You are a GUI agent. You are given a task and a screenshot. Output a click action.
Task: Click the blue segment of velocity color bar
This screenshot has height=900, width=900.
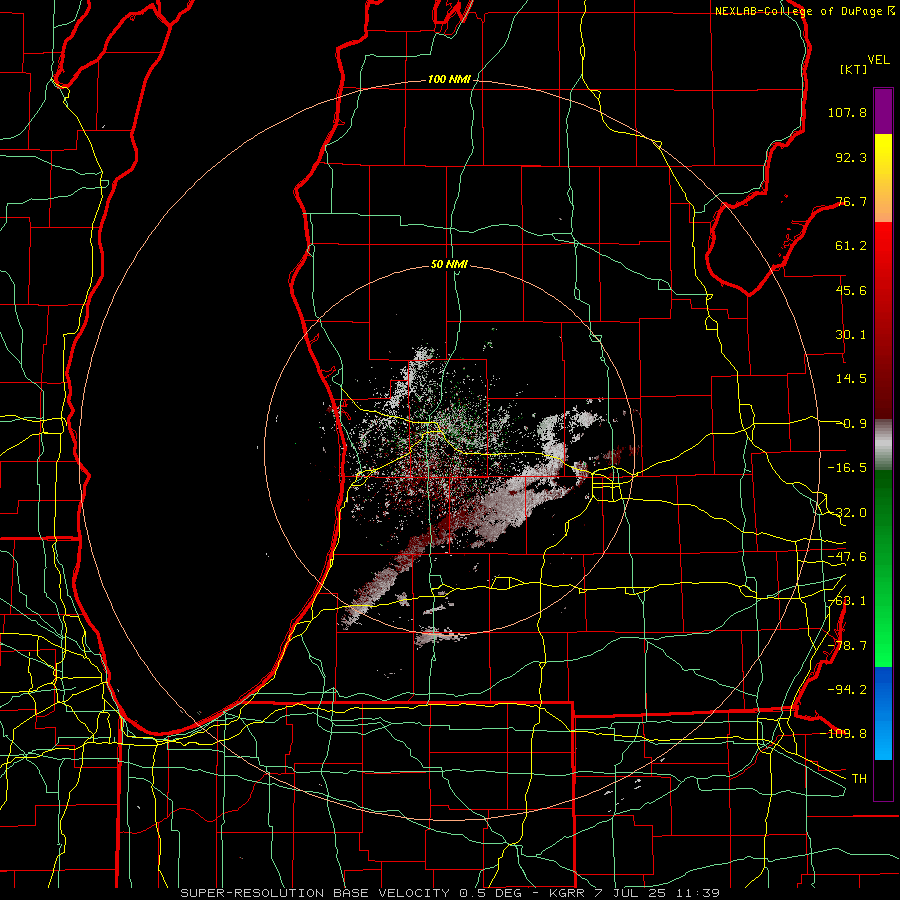883,713
